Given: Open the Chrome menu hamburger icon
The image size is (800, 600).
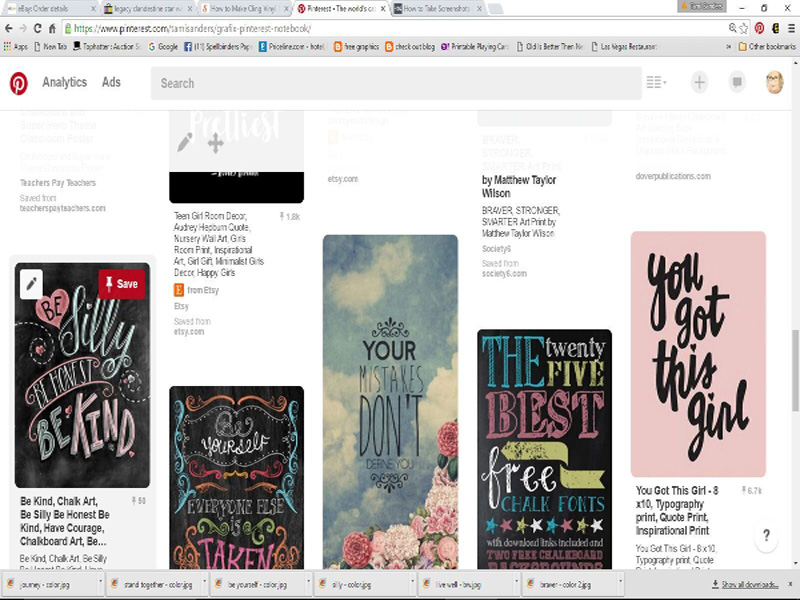Looking at the screenshot, I should [791, 29].
